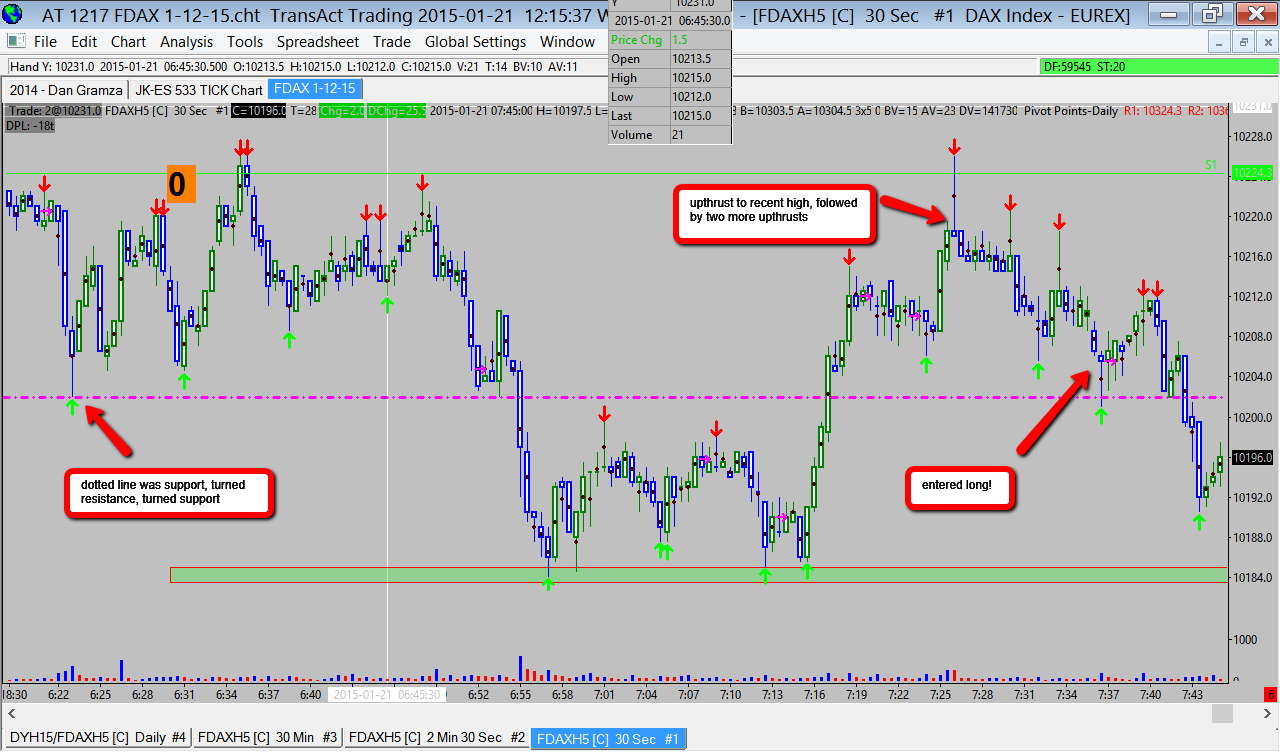Click the "DPL: -18t" text
The image size is (1280, 752).
(30, 126)
